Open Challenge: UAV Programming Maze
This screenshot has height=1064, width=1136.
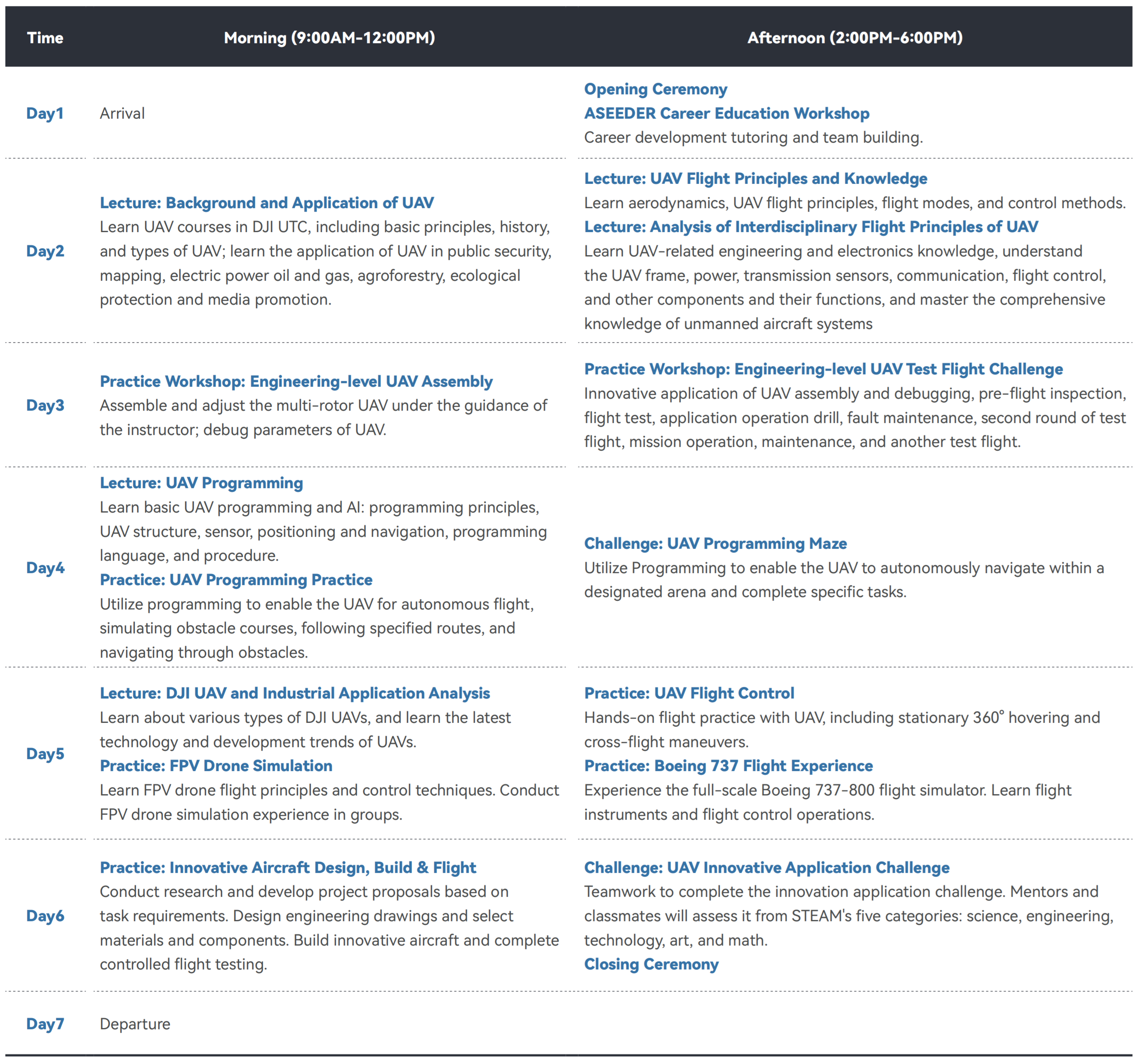click(x=715, y=544)
